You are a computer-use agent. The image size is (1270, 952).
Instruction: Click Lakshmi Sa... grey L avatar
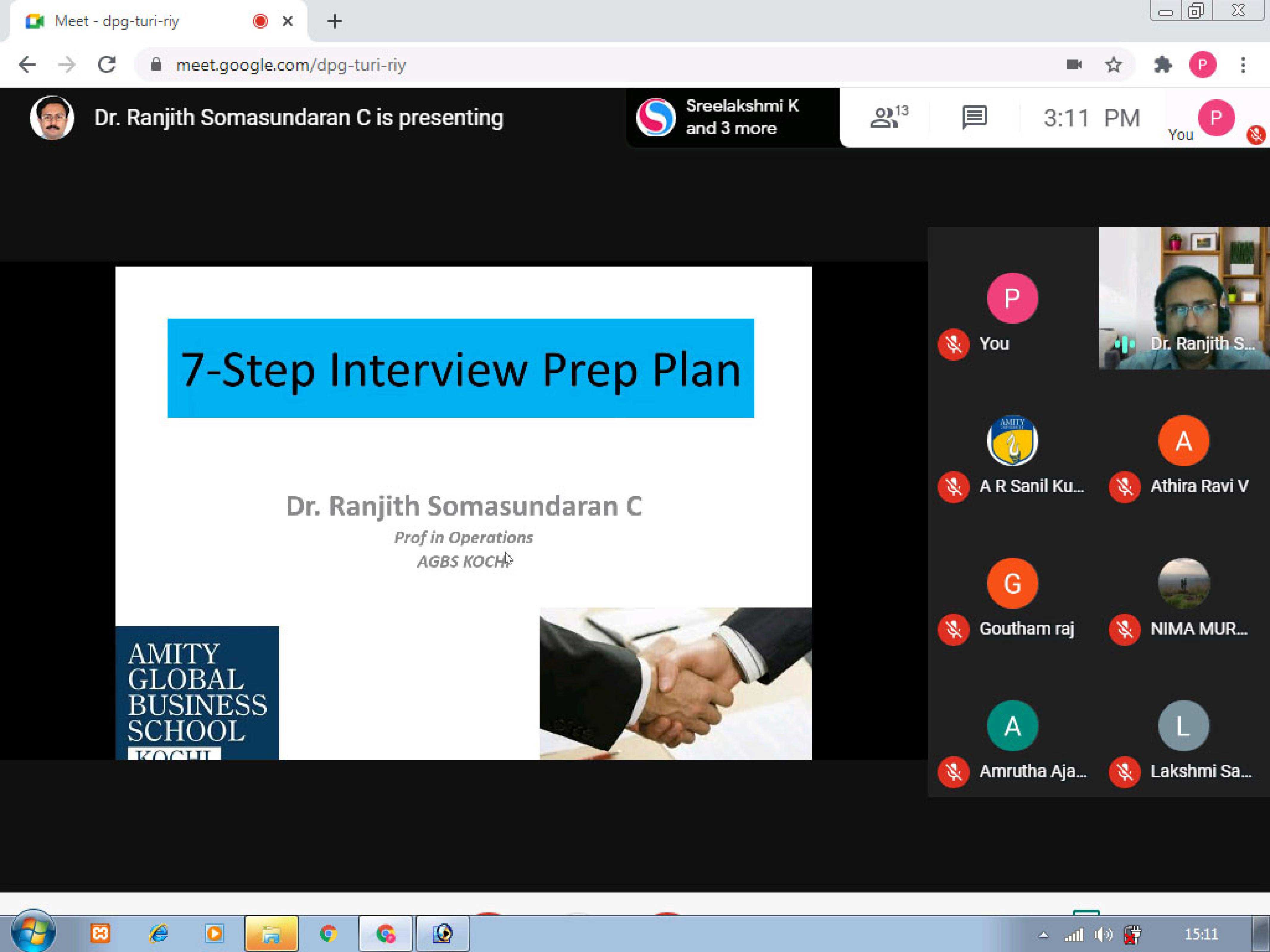pos(1183,725)
